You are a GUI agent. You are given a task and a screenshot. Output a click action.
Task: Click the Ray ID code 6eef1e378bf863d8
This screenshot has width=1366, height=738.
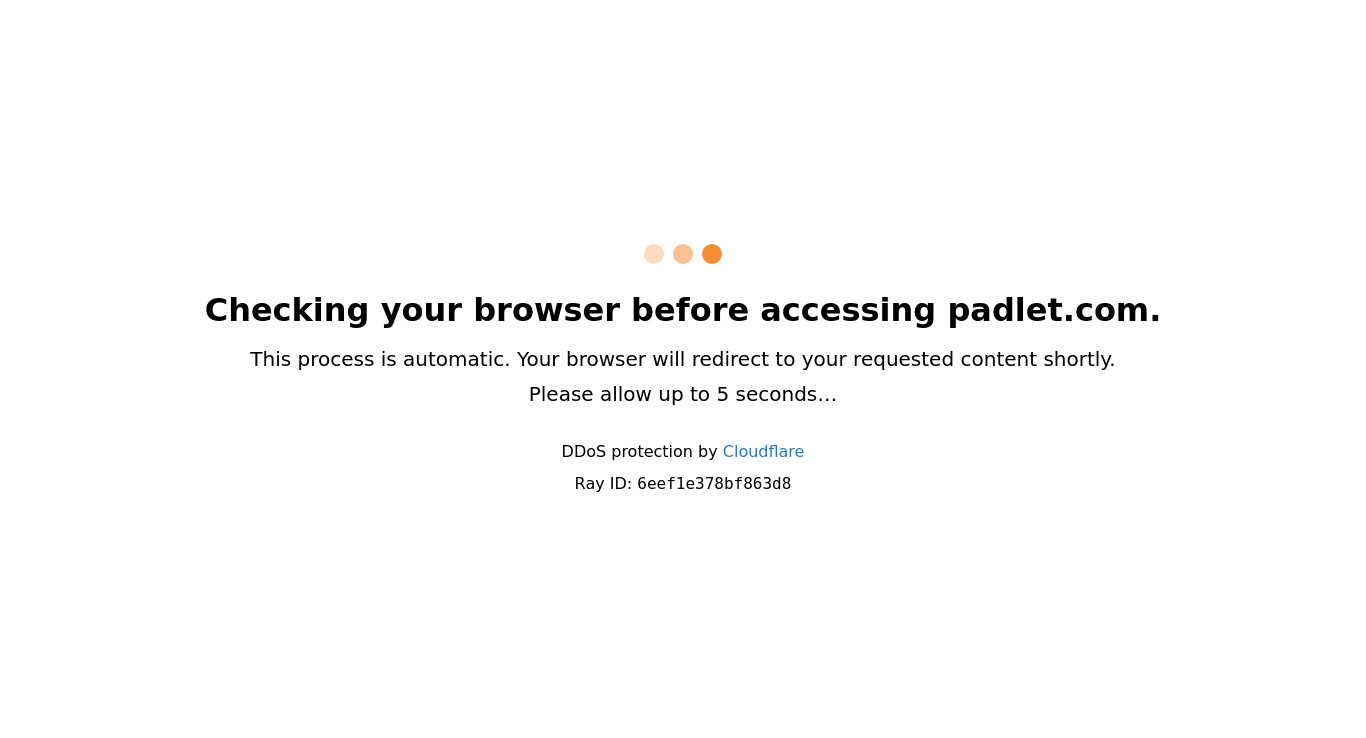714,484
